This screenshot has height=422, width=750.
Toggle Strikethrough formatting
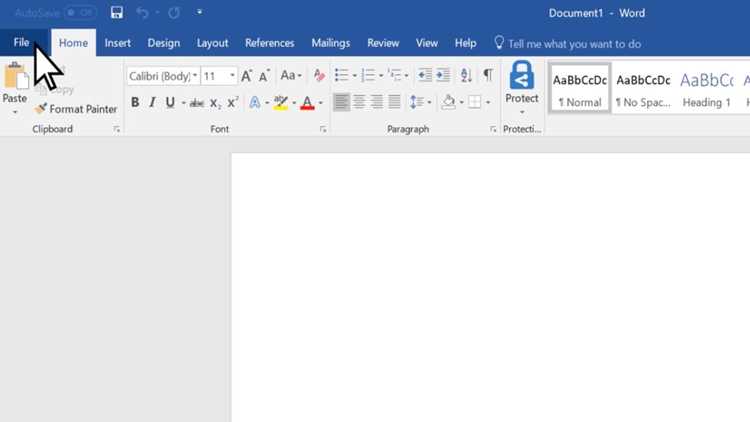(197, 103)
